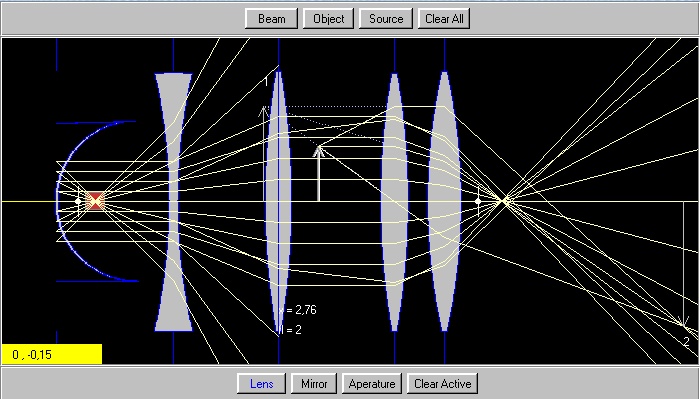Click the Source button
Screen dimensions: 700x399
[x=386, y=19]
